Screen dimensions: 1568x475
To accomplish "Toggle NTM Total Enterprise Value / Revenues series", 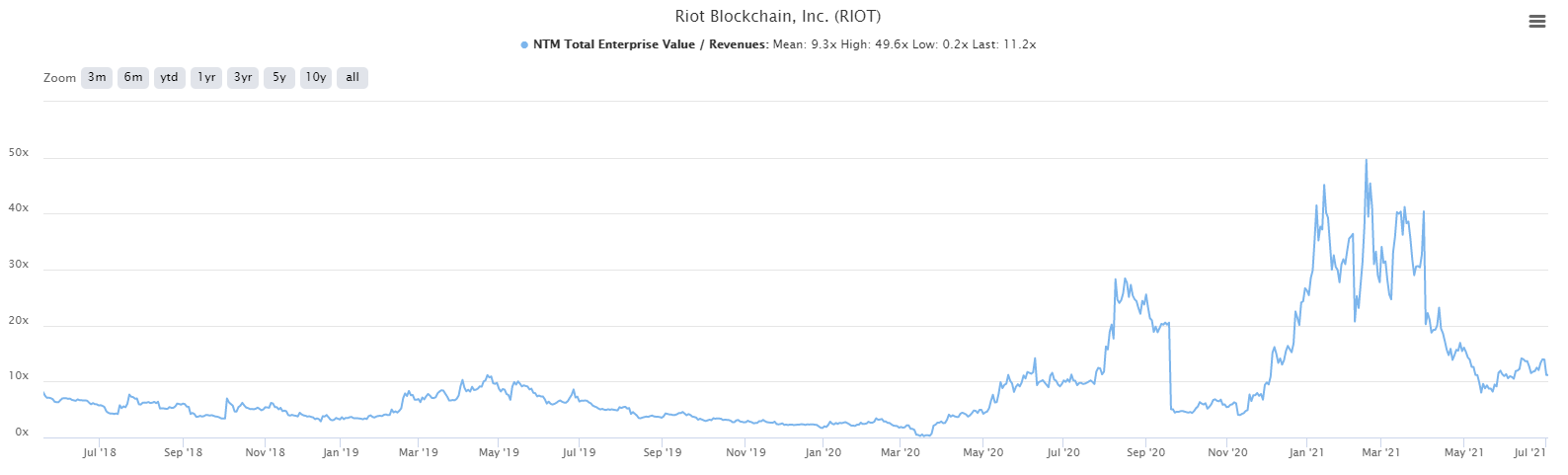I will click(649, 44).
